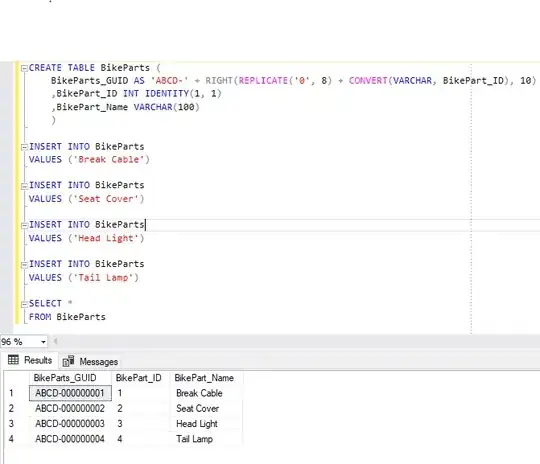The height and width of the screenshot is (464, 540).
Task: Switch to the Messages tab
Action: point(90,361)
